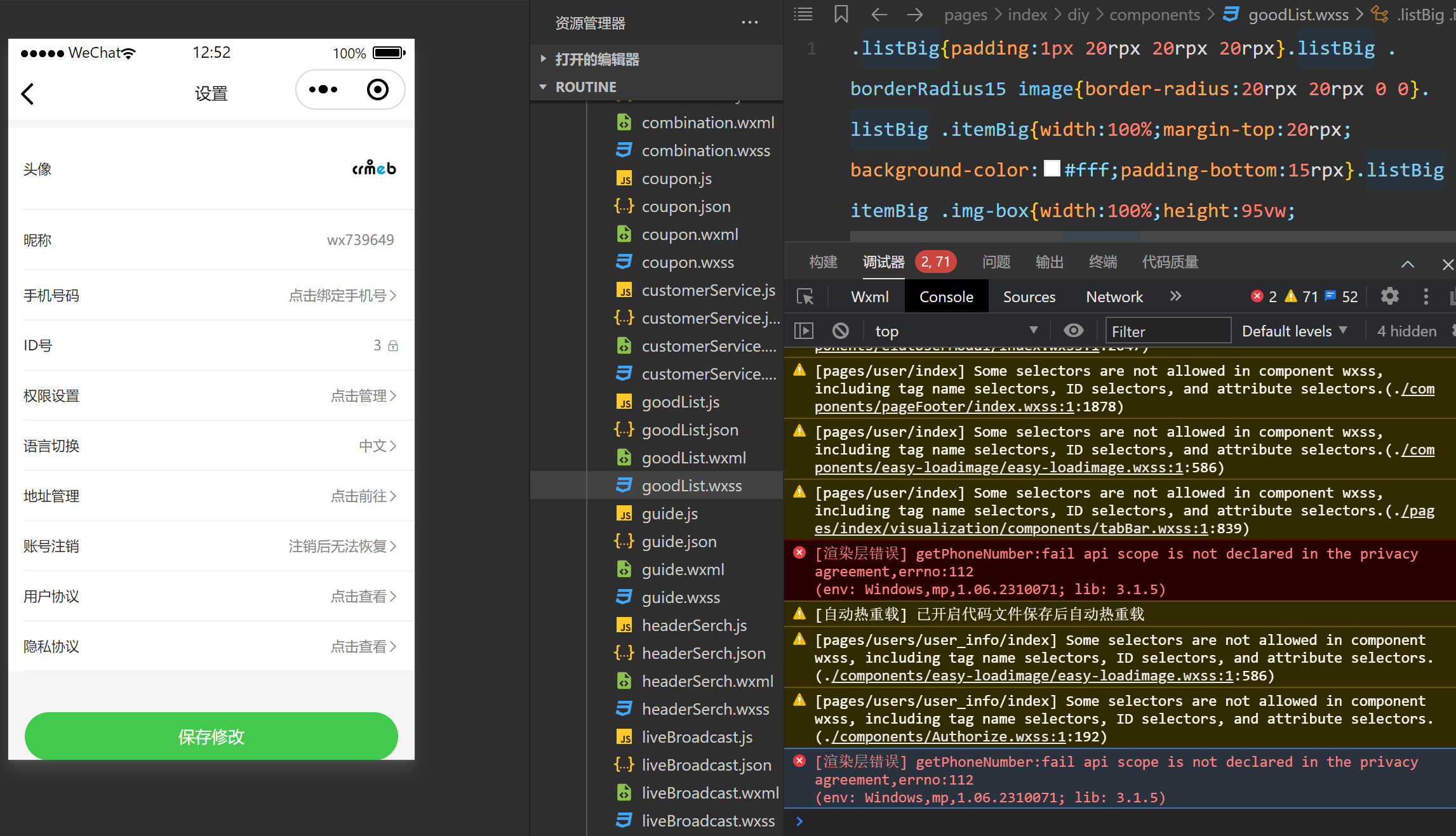Click the 4 hidden messages label
Viewport: 1456px width, 836px height.
[x=1406, y=331]
